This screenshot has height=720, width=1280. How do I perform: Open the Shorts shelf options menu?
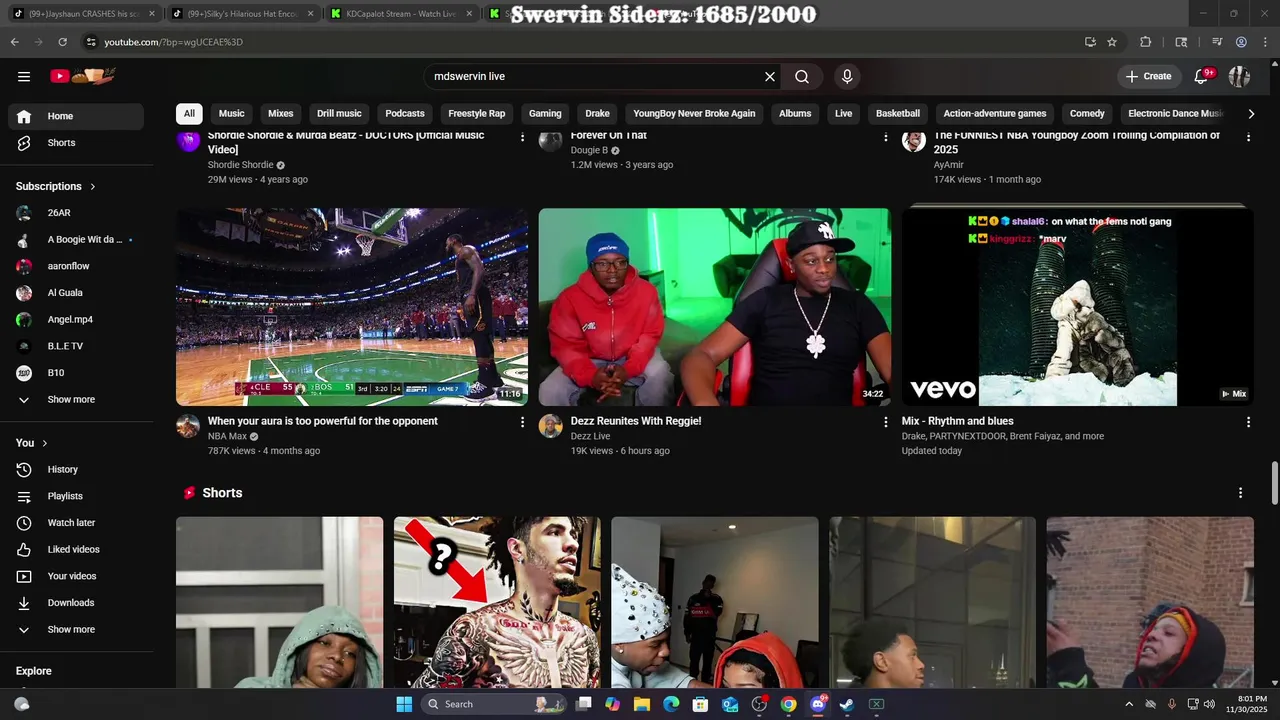1240,493
